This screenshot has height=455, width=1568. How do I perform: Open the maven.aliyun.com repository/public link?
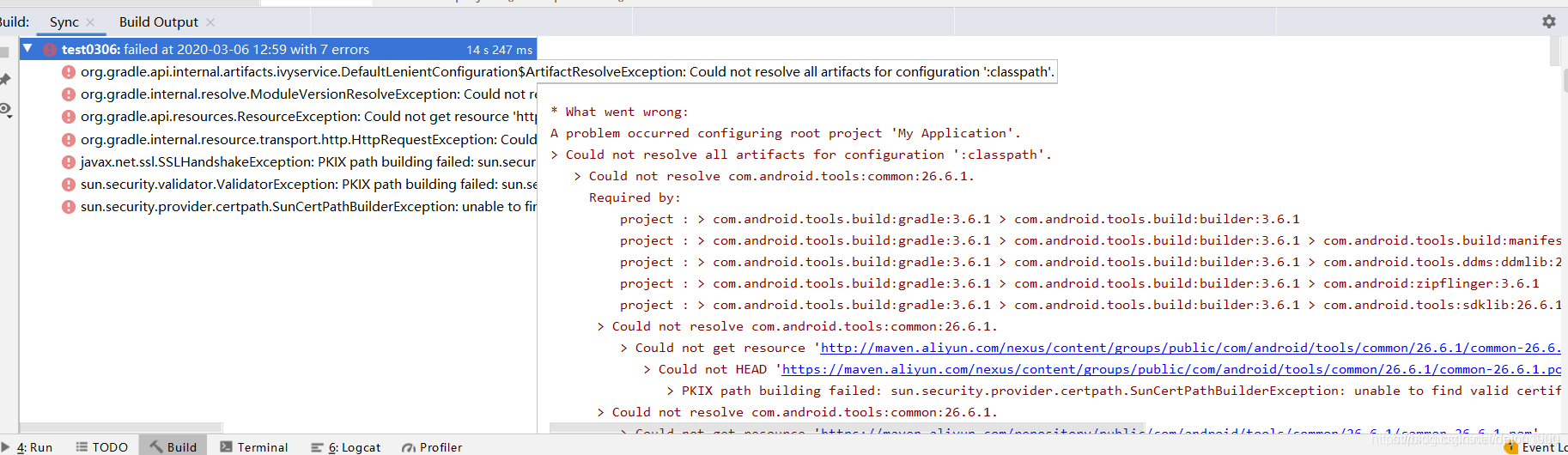1177,430
